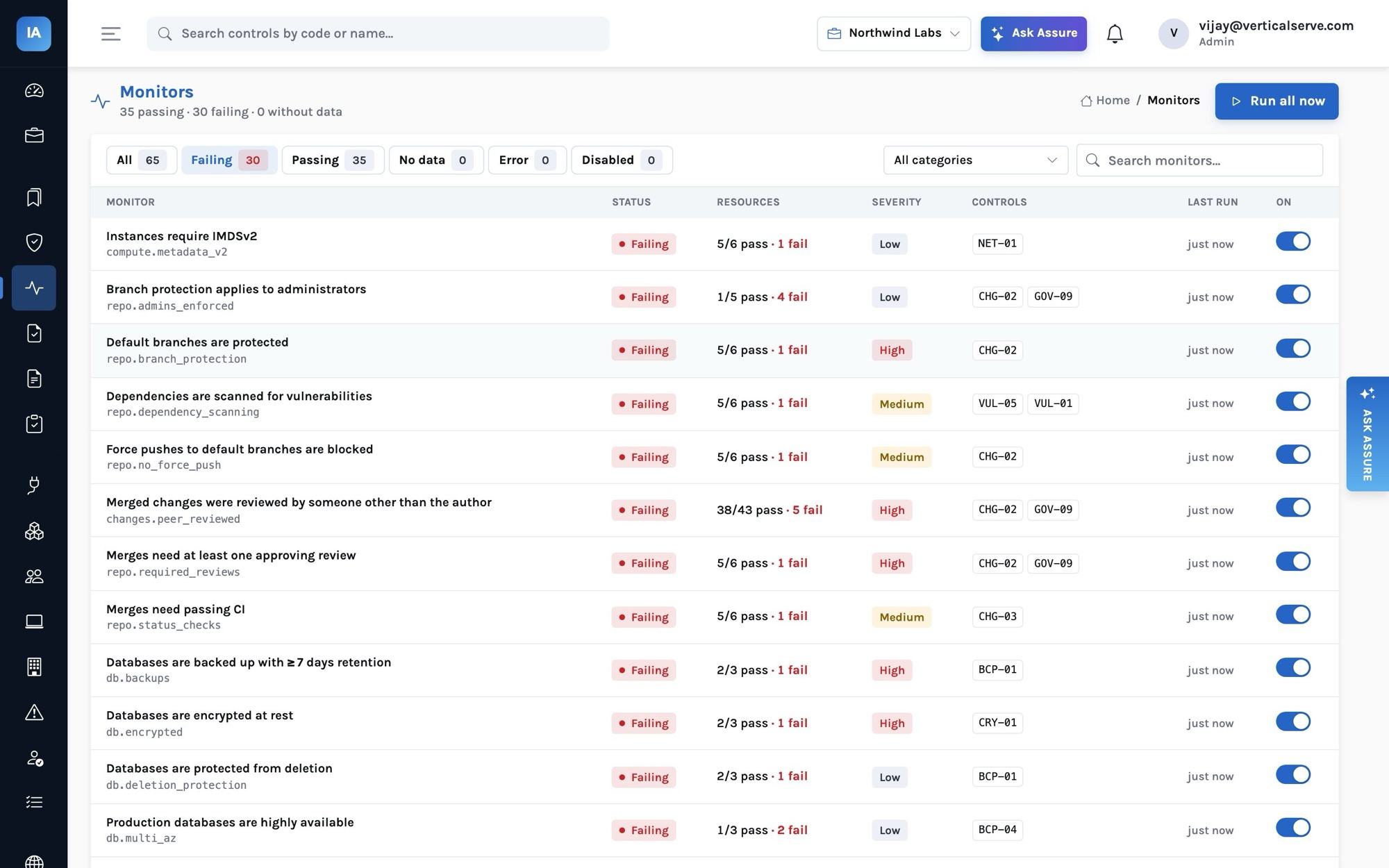1389x868 pixels.
Task: Click the document lines sidebar icon
Action: coord(34,378)
